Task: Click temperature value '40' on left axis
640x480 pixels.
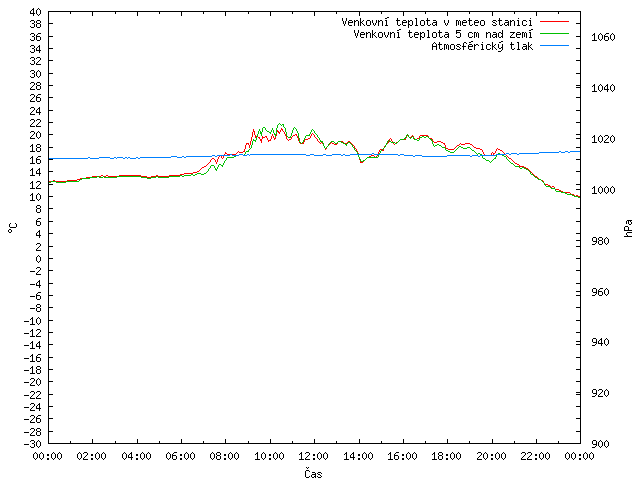Action: coord(36,12)
